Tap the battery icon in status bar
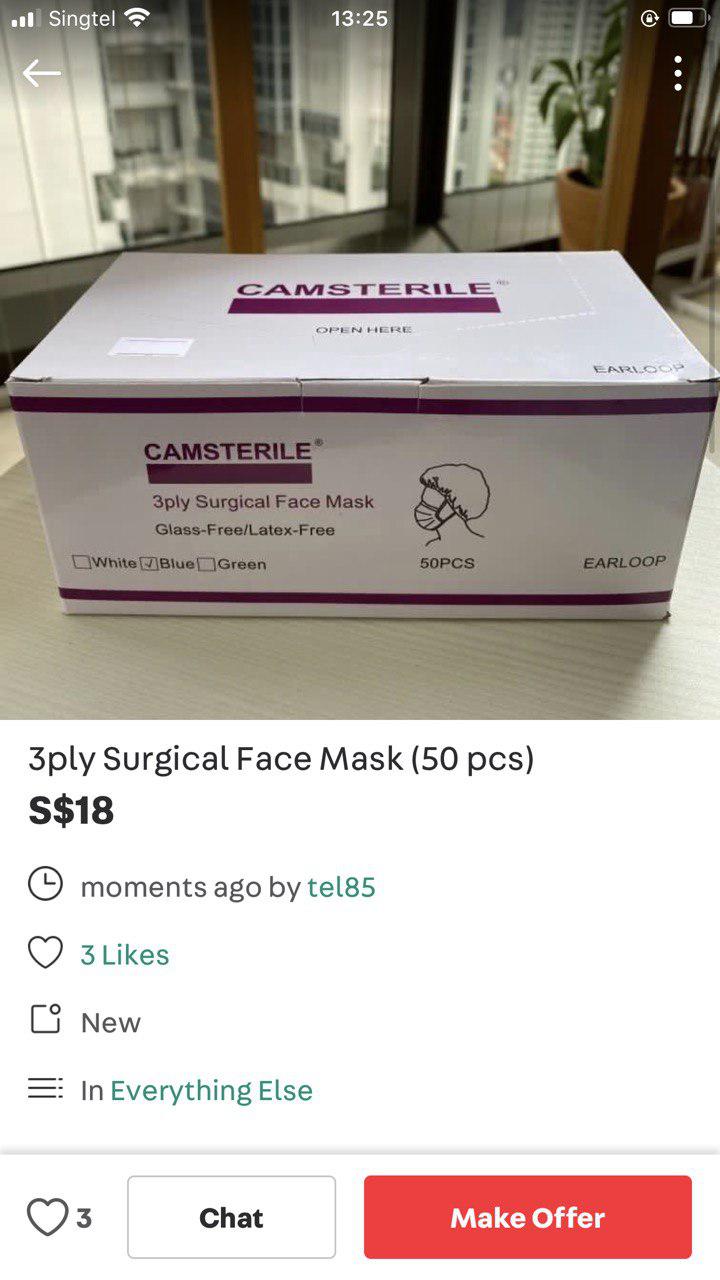This screenshot has width=720, height=1280. tap(688, 18)
